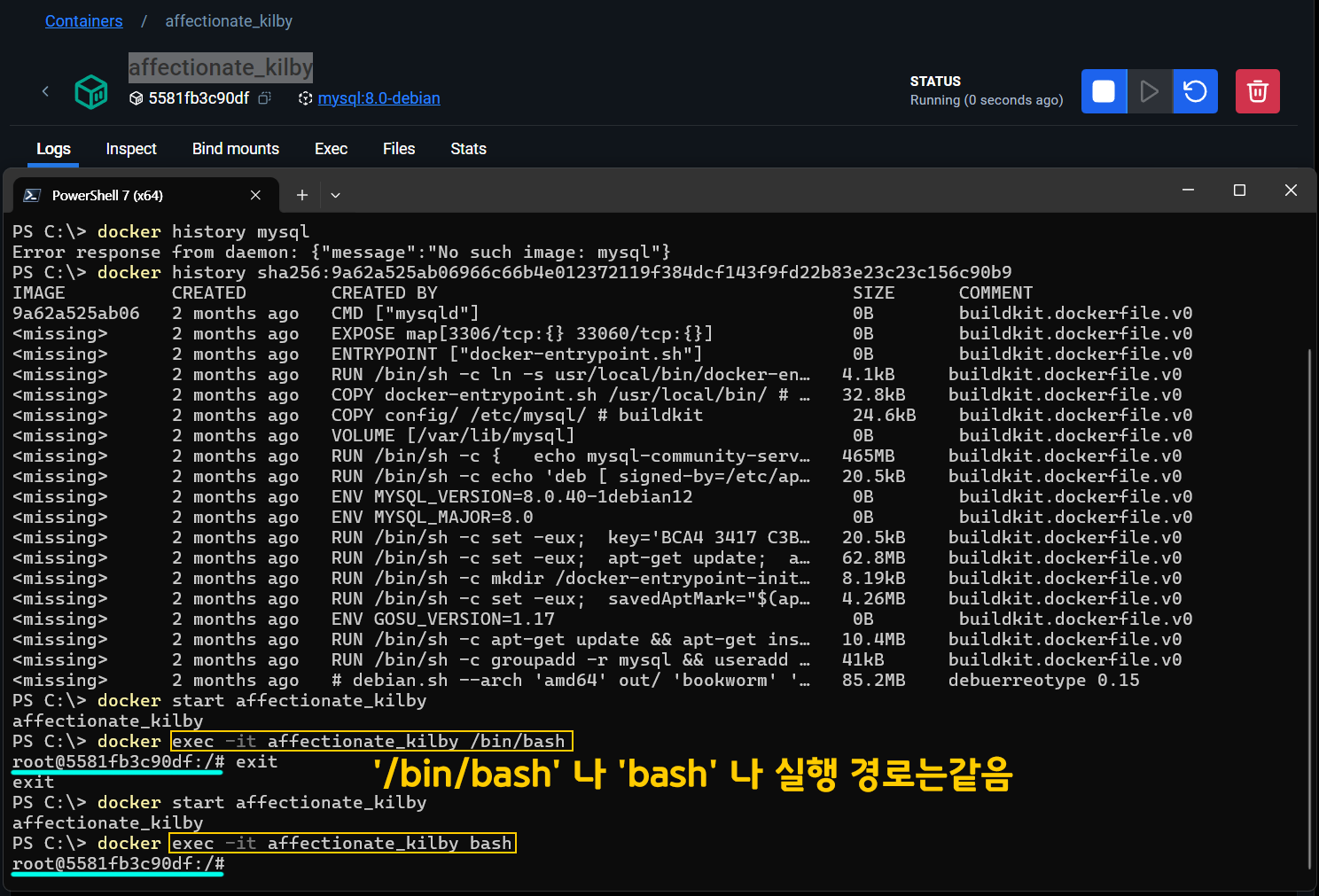1319x896 pixels.
Task: Open the Stats tab
Action: (x=468, y=149)
